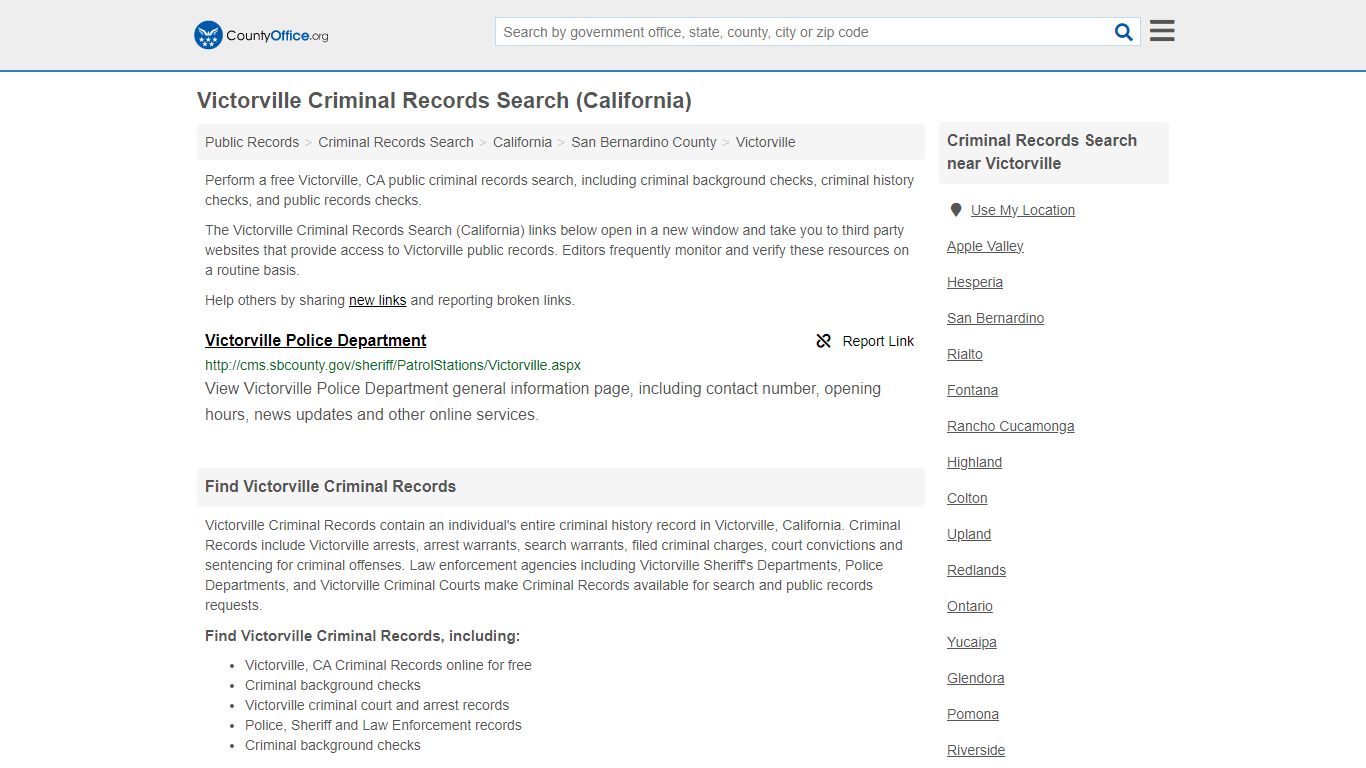Open Highland records
The width and height of the screenshot is (1366, 768).
975,462
